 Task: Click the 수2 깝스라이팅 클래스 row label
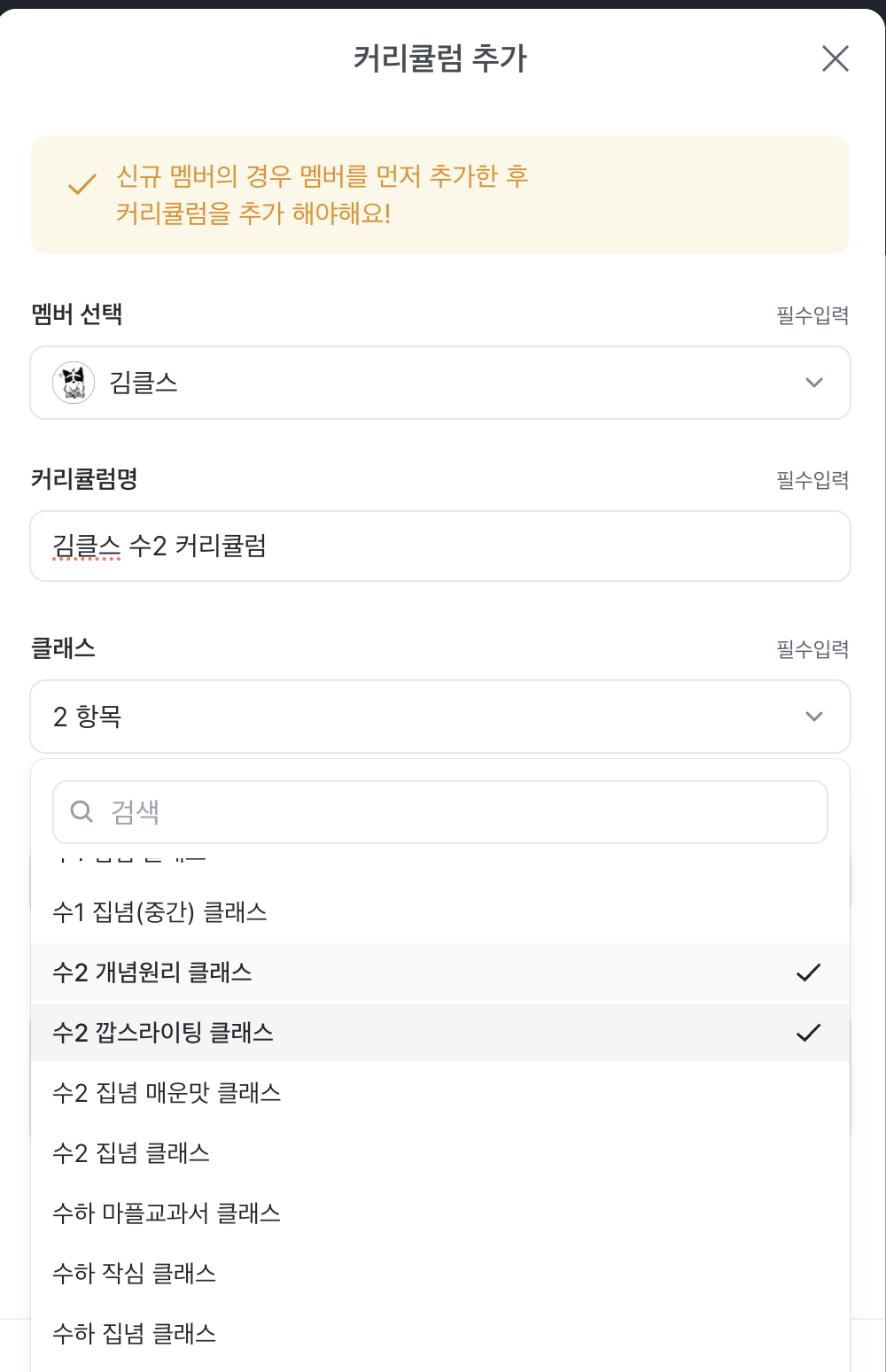point(163,1033)
